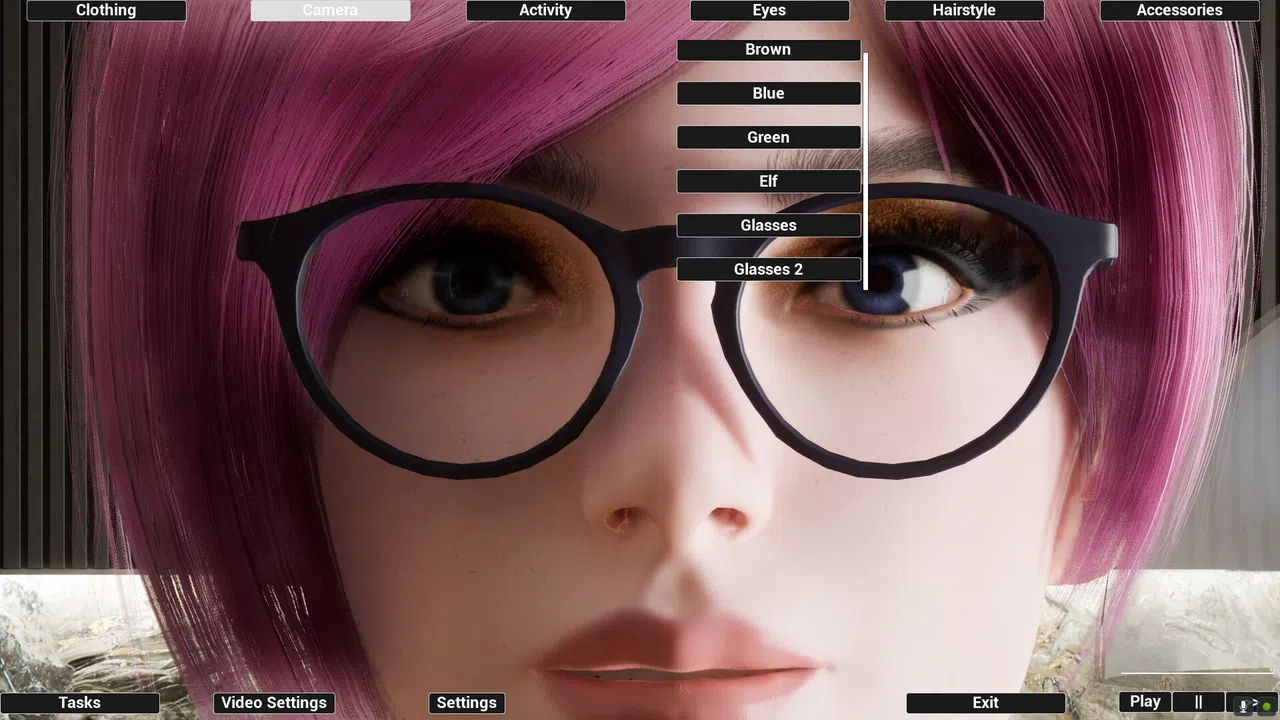The height and width of the screenshot is (720, 1280).
Task: Select Green eye color
Action: pos(768,137)
